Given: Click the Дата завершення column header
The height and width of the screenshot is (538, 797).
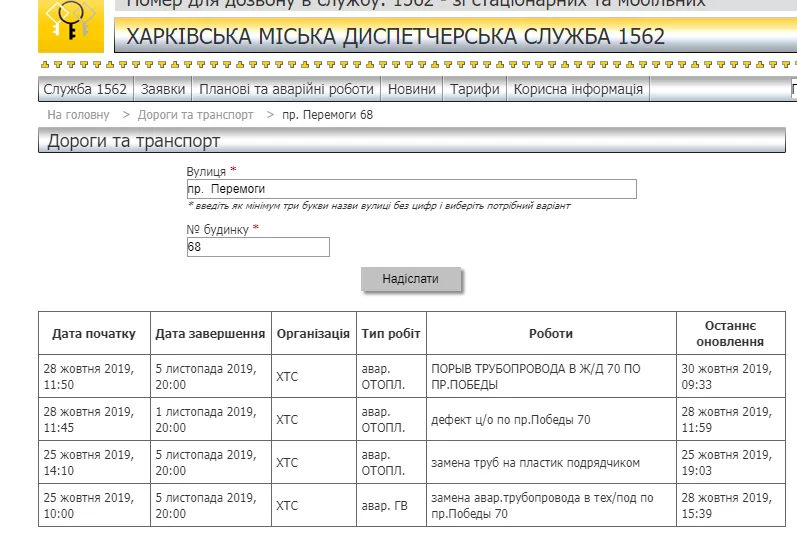Looking at the screenshot, I should pyautogui.click(x=210, y=334).
